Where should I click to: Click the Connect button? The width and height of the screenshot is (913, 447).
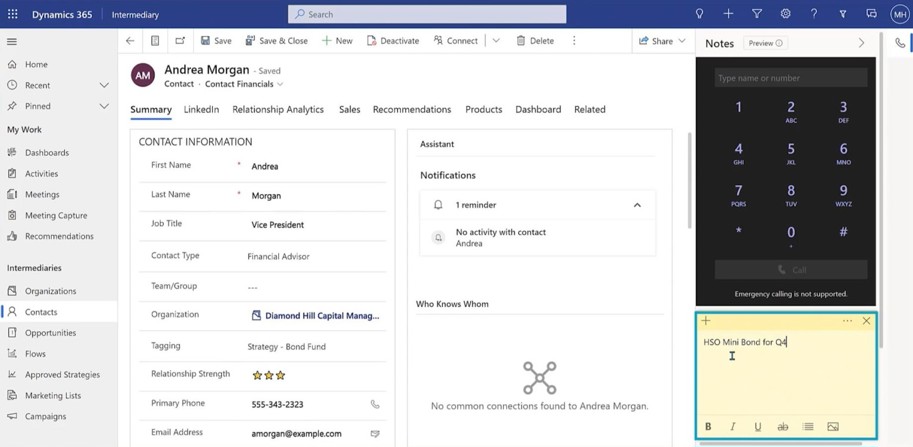[456, 41]
